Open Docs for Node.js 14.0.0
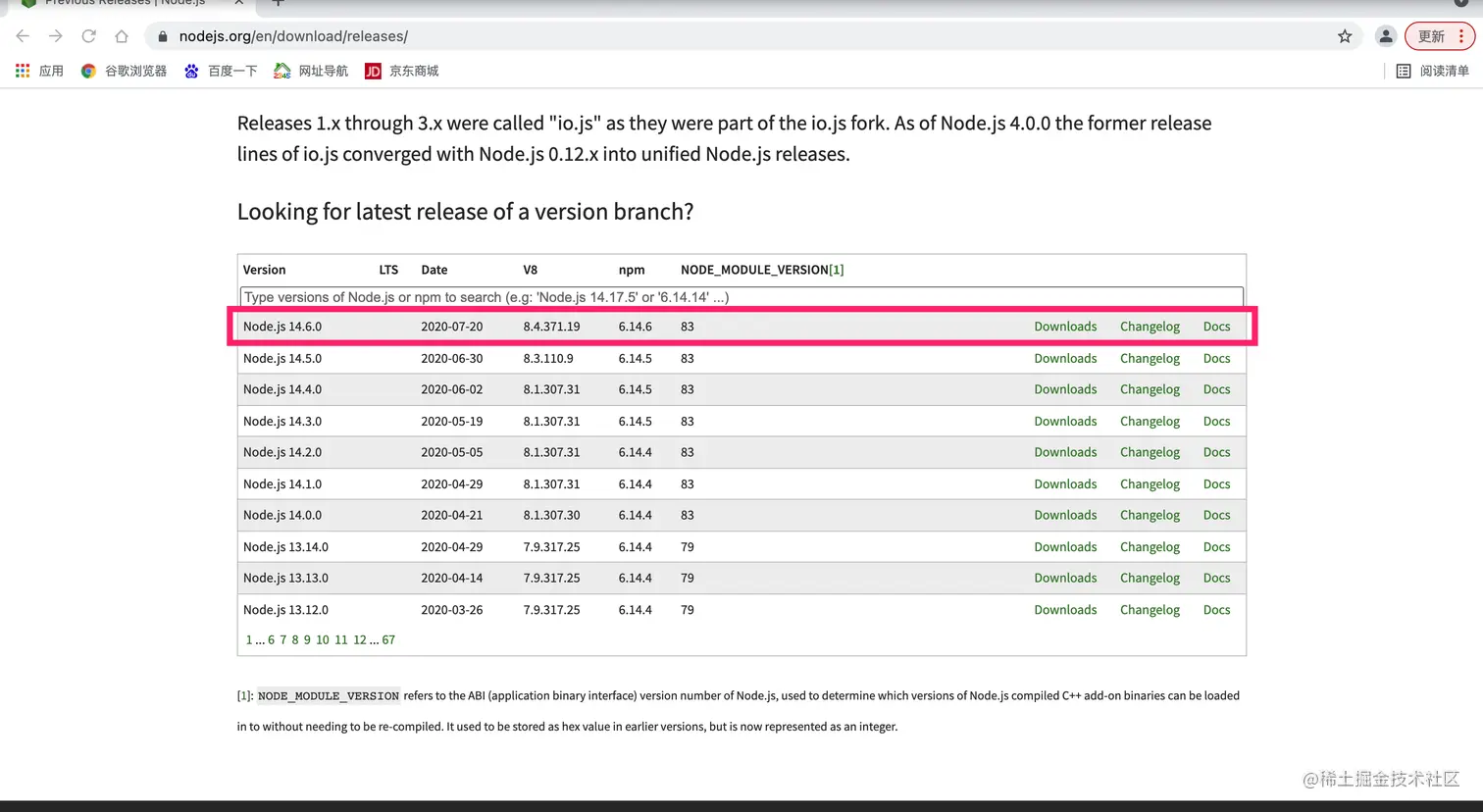Screen dimensions: 1483x812 point(1216,515)
